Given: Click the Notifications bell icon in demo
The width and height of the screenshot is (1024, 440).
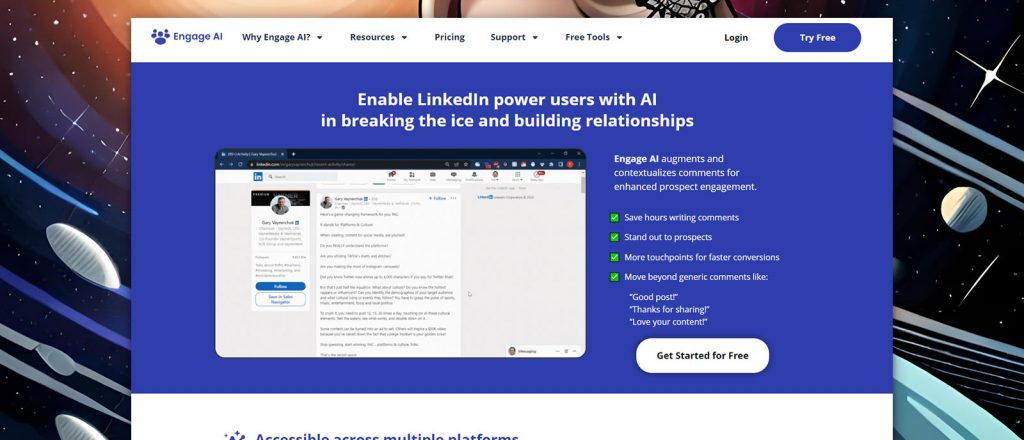Looking at the screenshot, I should (474, 176).
